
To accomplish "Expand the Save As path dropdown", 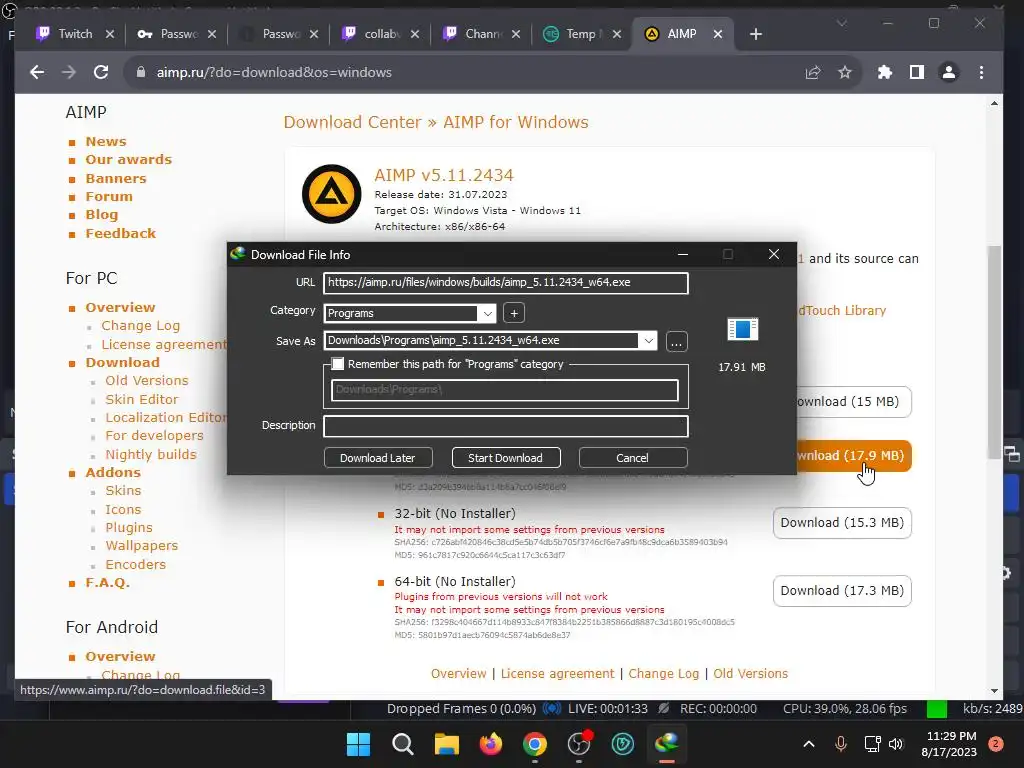I will [648, 341].
